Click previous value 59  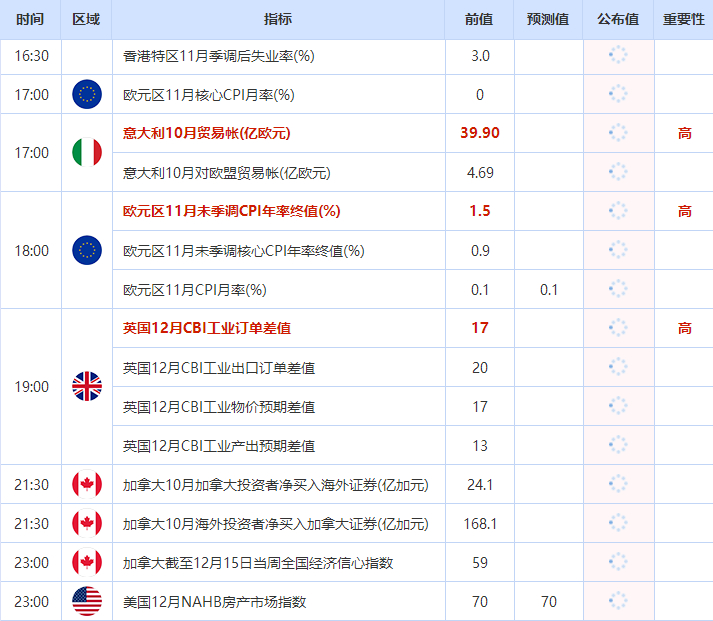point(480,563)
